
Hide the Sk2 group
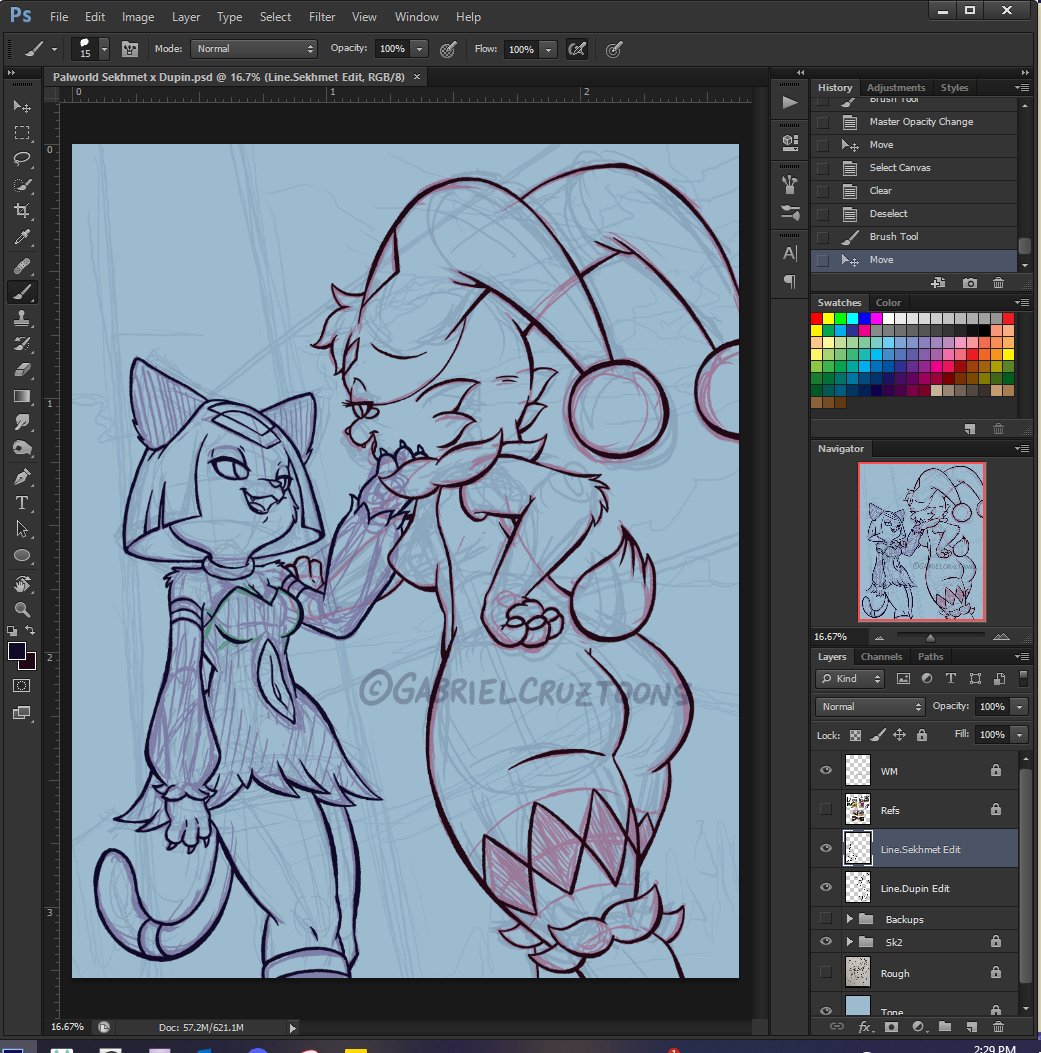826,942
